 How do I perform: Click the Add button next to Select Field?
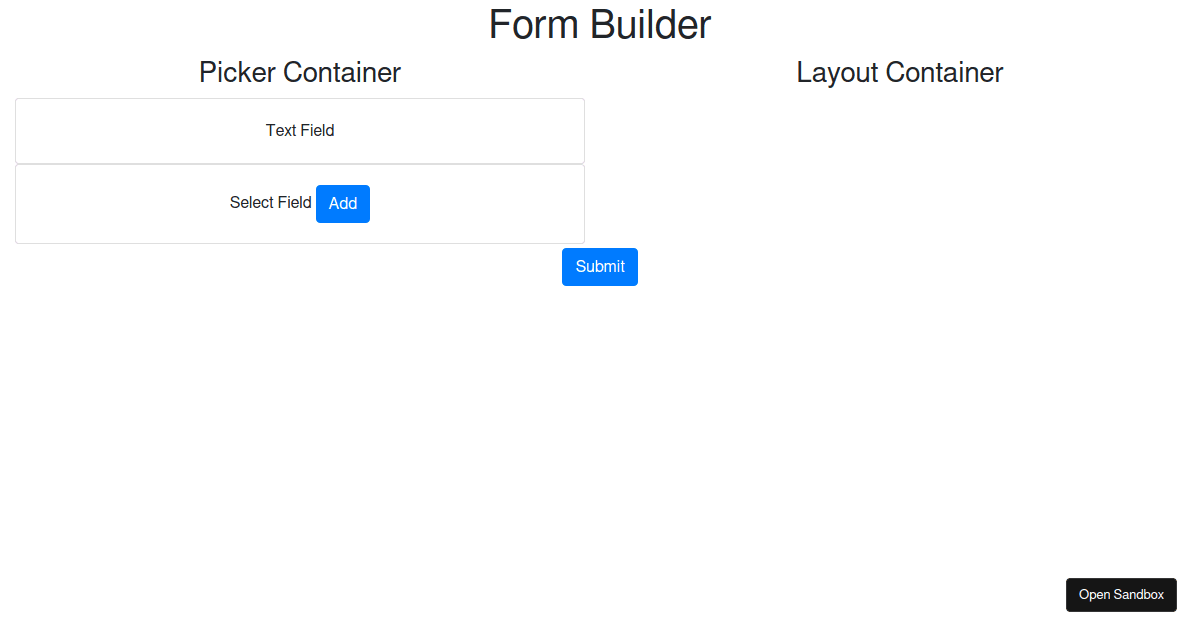point(343,204)
